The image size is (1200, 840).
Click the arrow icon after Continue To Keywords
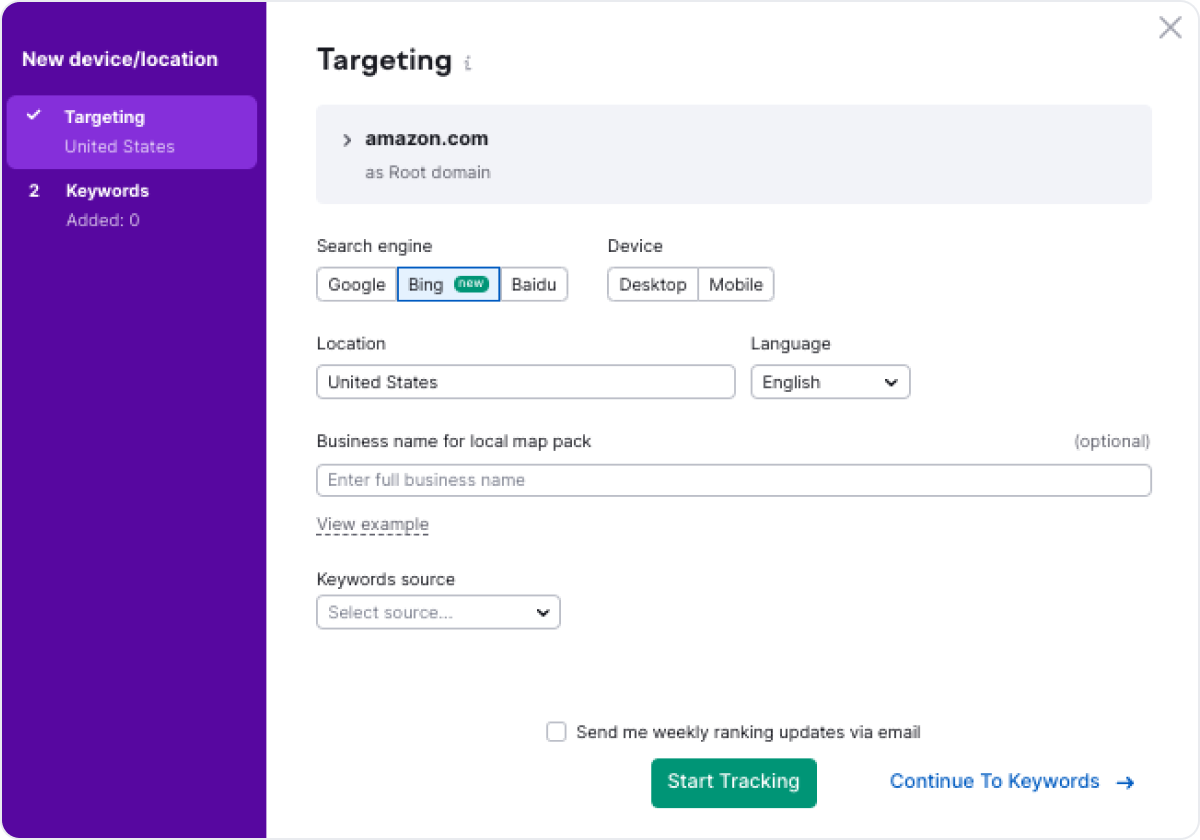pos(1124,782)
